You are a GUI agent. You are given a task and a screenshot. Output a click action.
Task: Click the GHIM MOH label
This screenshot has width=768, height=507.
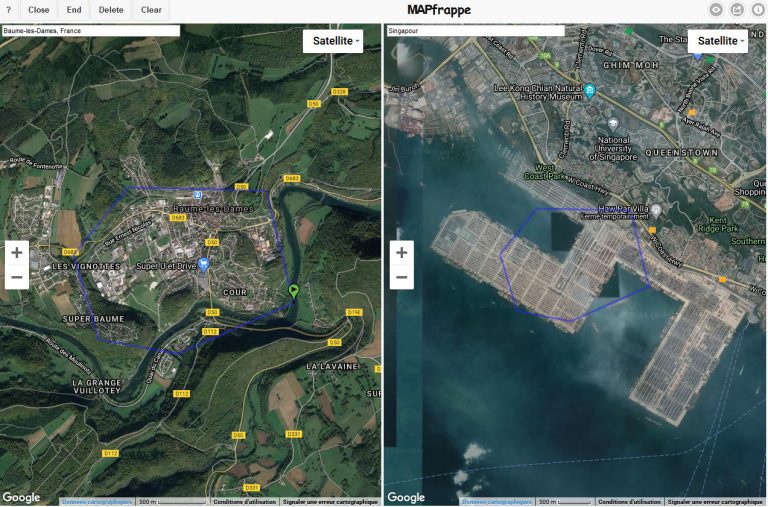pos(630,65)
